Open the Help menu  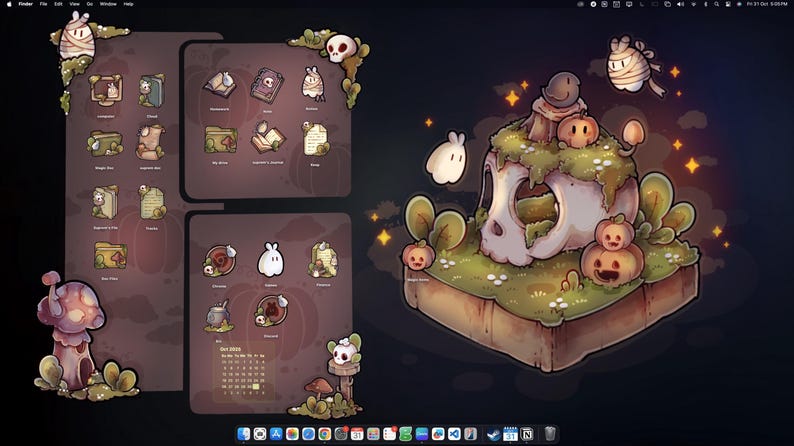[x=129, y=4]
